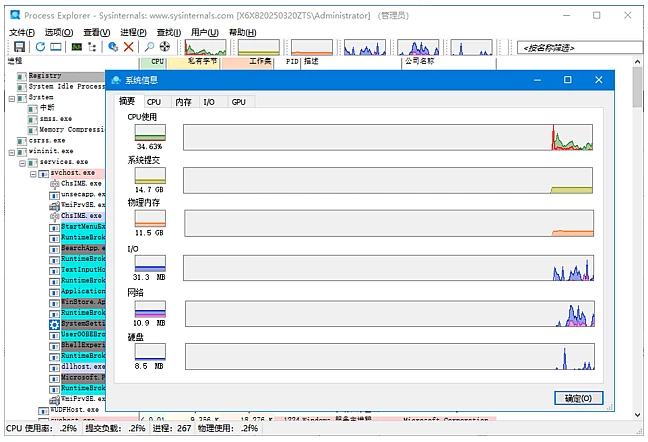Viewport: 648px width, 442px height.
Task: Click the Refresh toolbar icon
Action: coord(41,47)
